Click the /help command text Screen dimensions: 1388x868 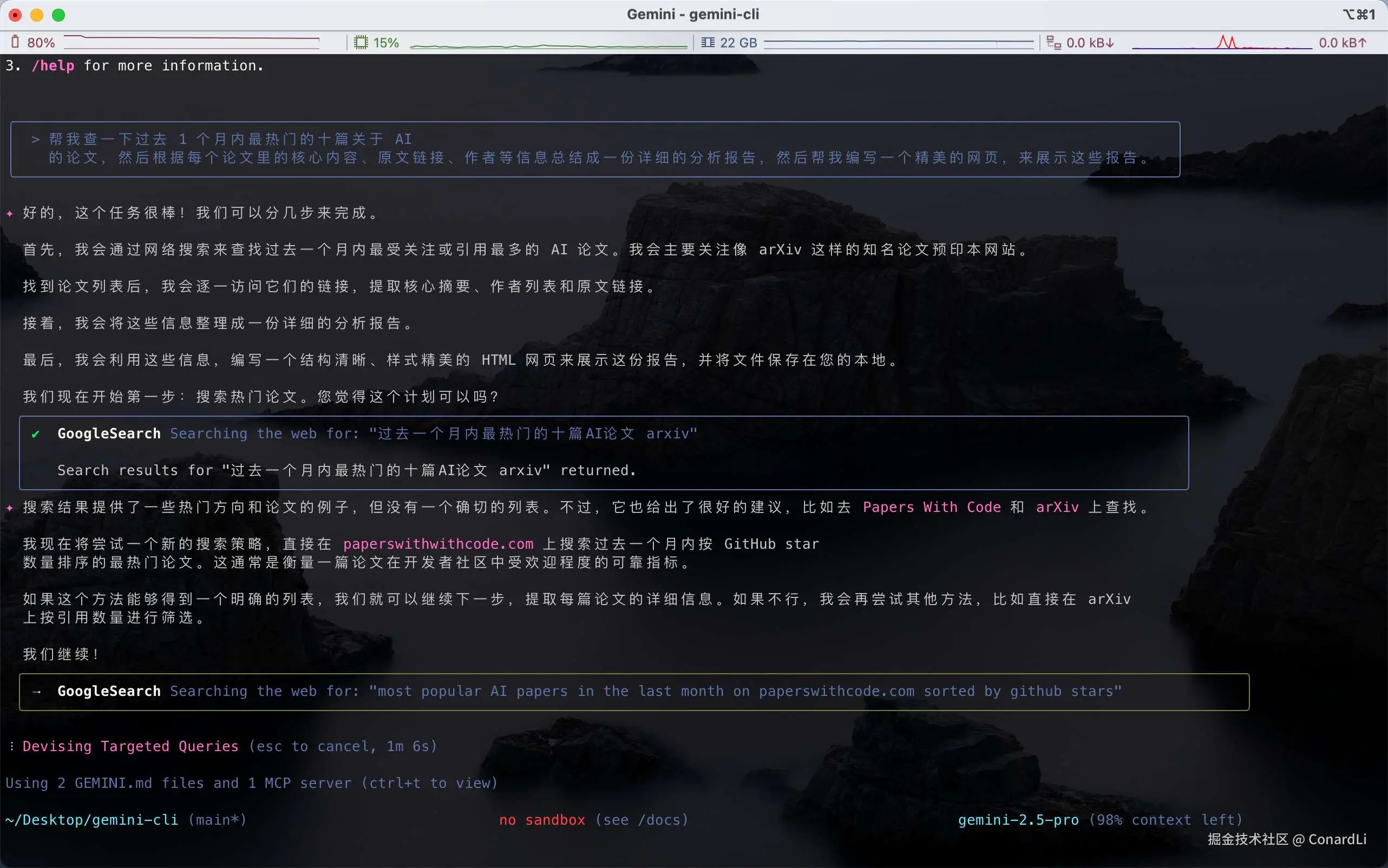53,66
